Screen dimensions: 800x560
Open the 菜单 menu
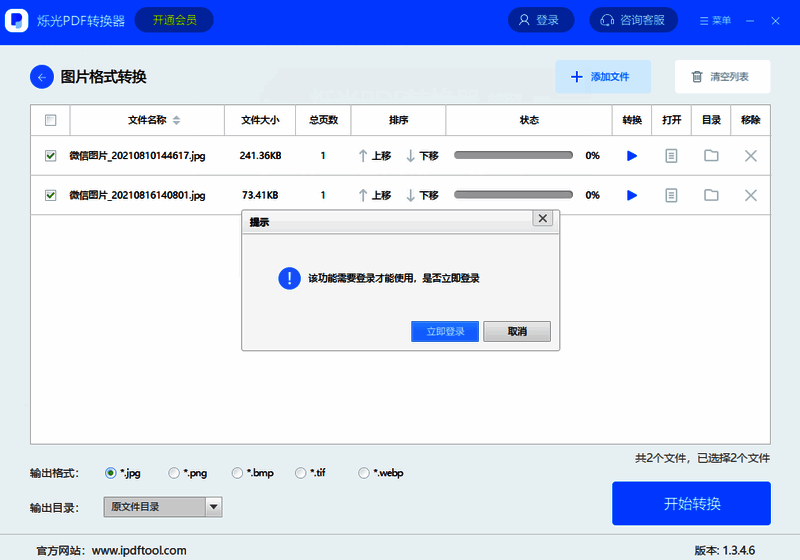[x=715, y=20]
